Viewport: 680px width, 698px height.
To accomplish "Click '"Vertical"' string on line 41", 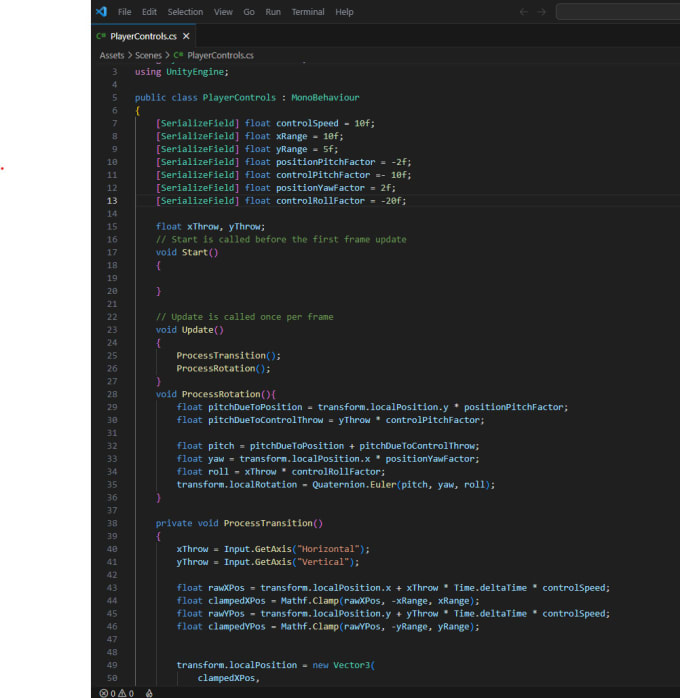I will coord(323,562).
